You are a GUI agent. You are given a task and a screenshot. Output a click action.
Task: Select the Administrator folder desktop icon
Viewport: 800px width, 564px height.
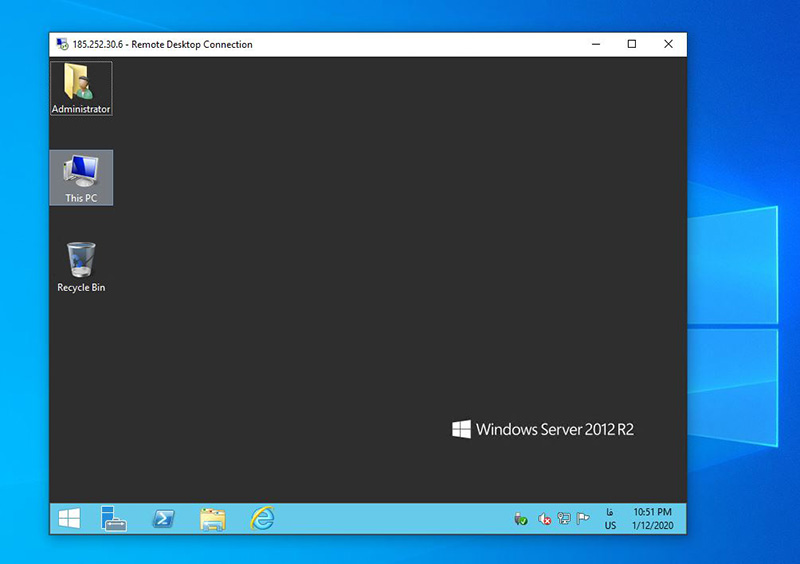click(x=81, y=88)
